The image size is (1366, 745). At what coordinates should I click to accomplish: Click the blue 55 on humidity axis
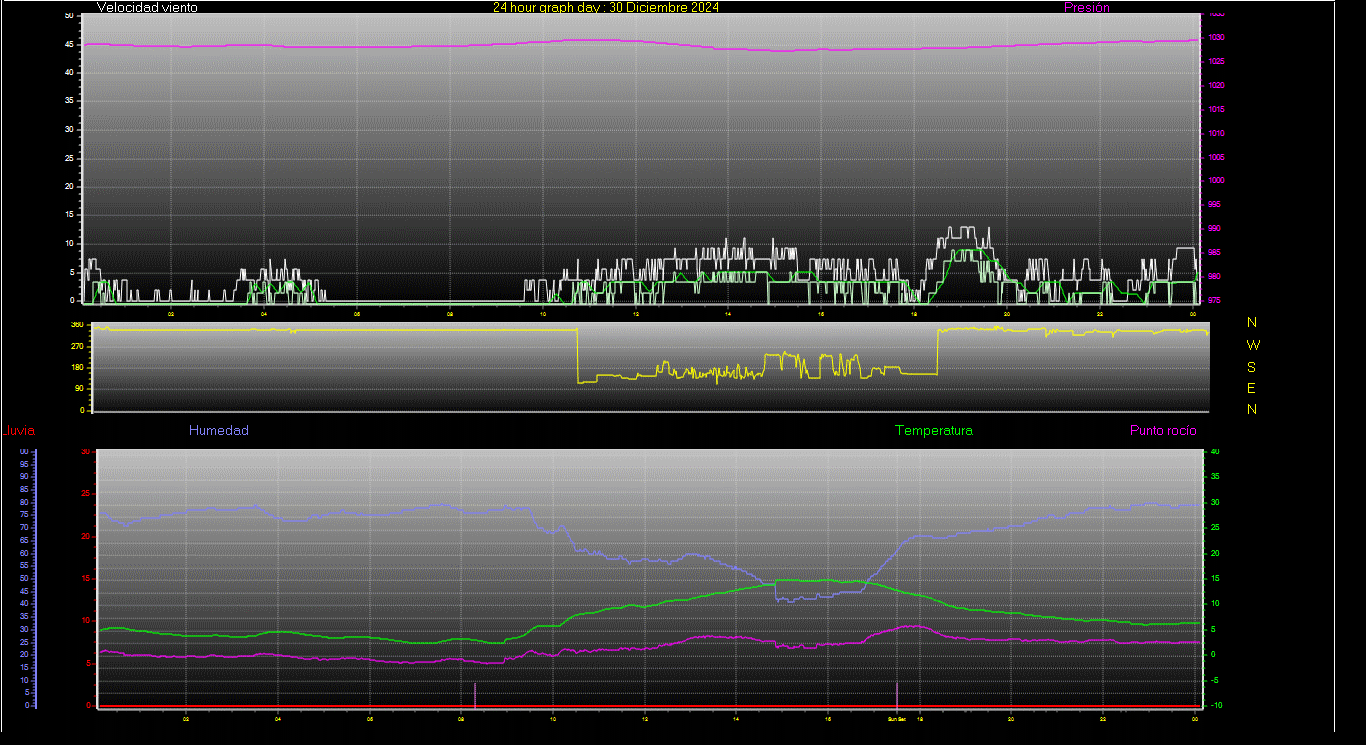coord(23,566)
